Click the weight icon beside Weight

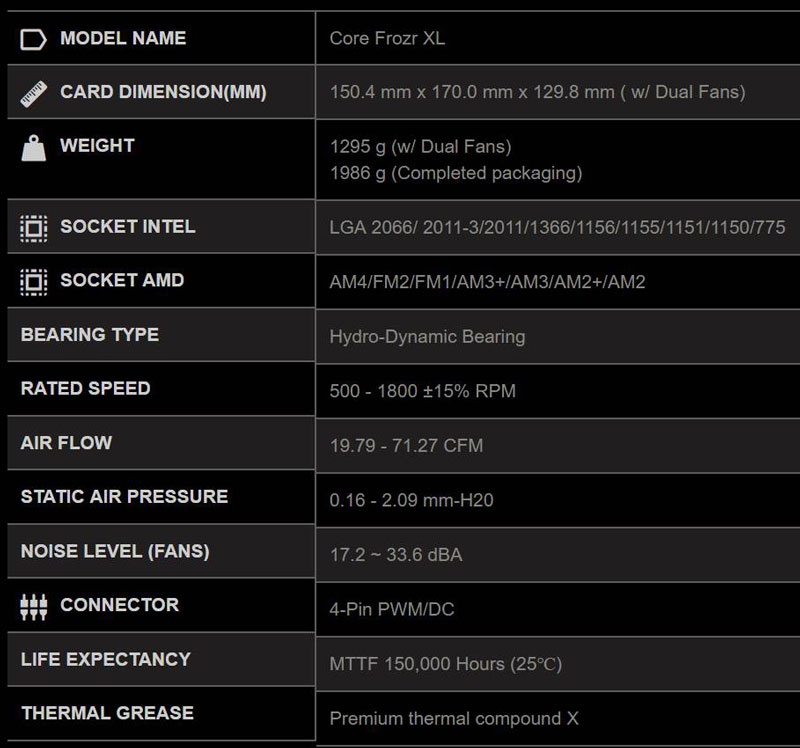(x=34, y=148)
